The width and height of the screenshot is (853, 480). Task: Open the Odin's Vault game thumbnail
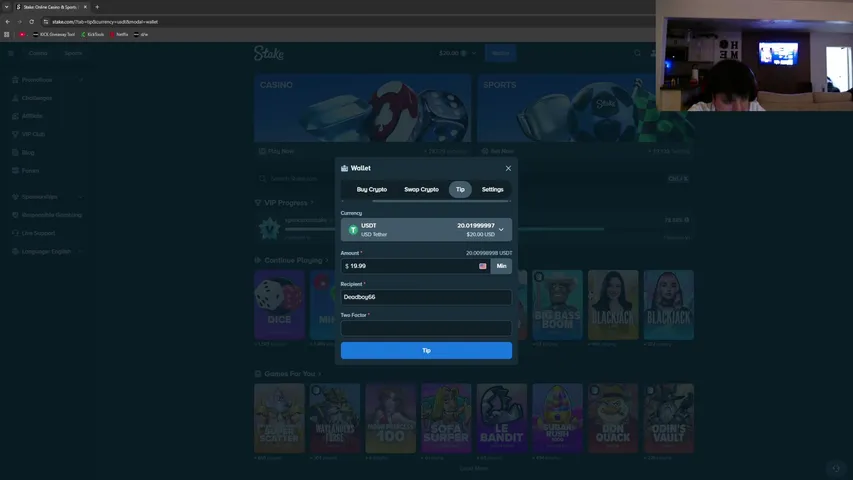point(669,419)
